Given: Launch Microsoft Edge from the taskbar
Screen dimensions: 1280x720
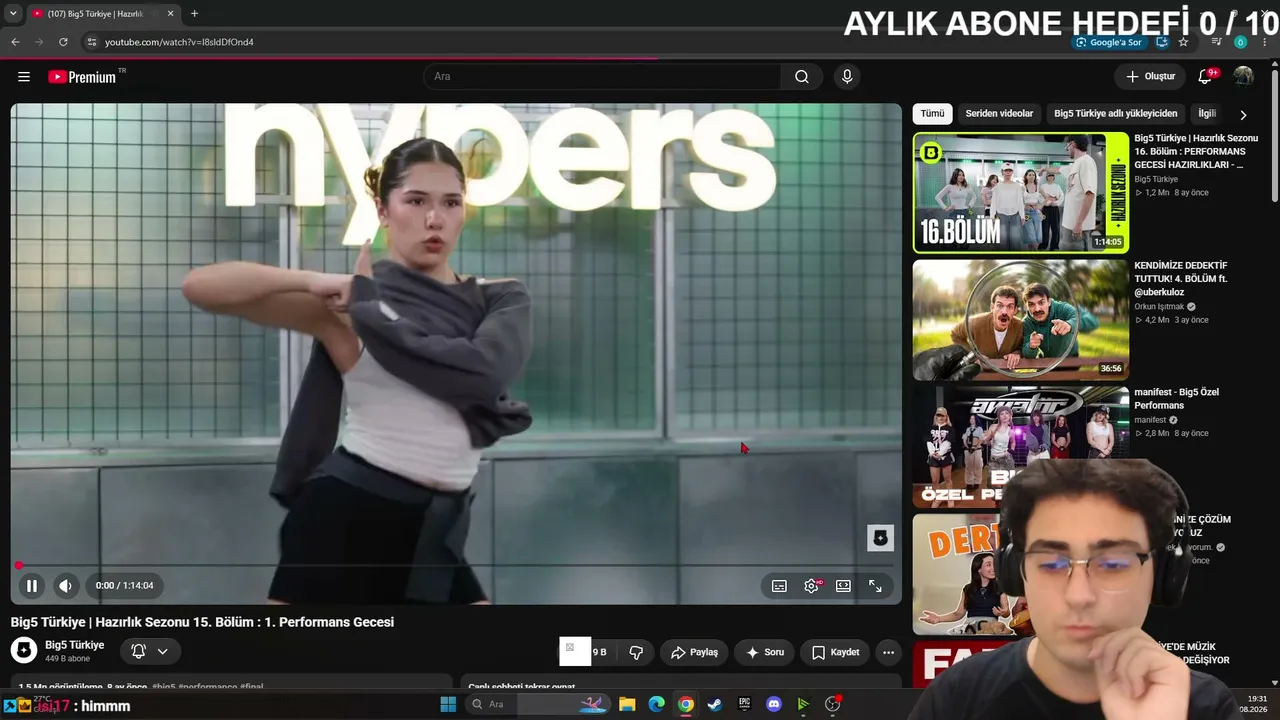Looking at the screenshot, I should coord(656,705).
